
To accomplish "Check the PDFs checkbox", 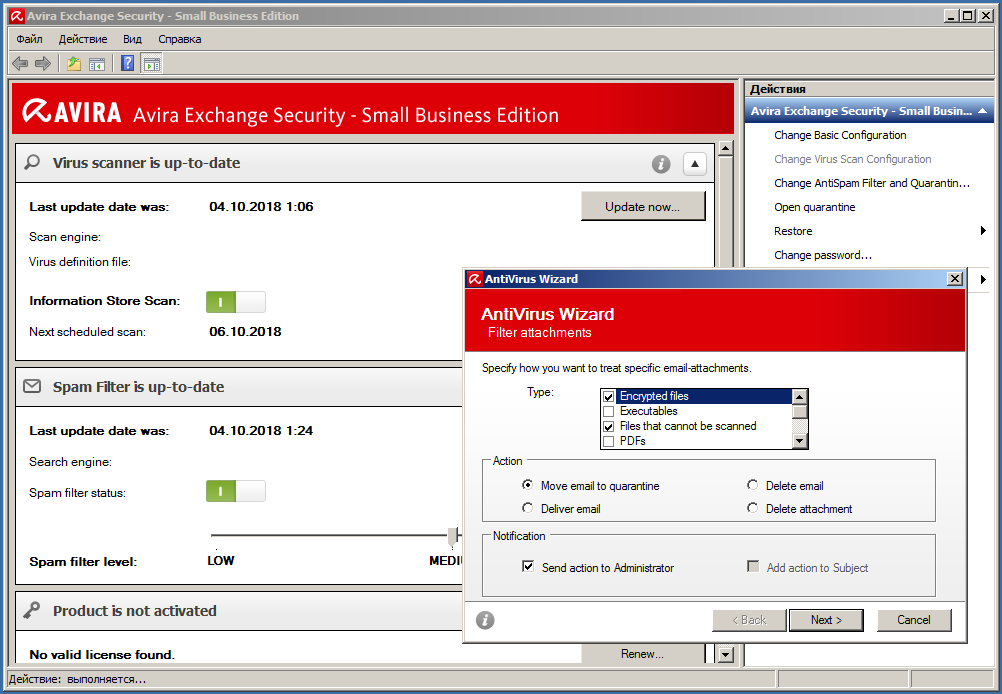I will point(608,441).
